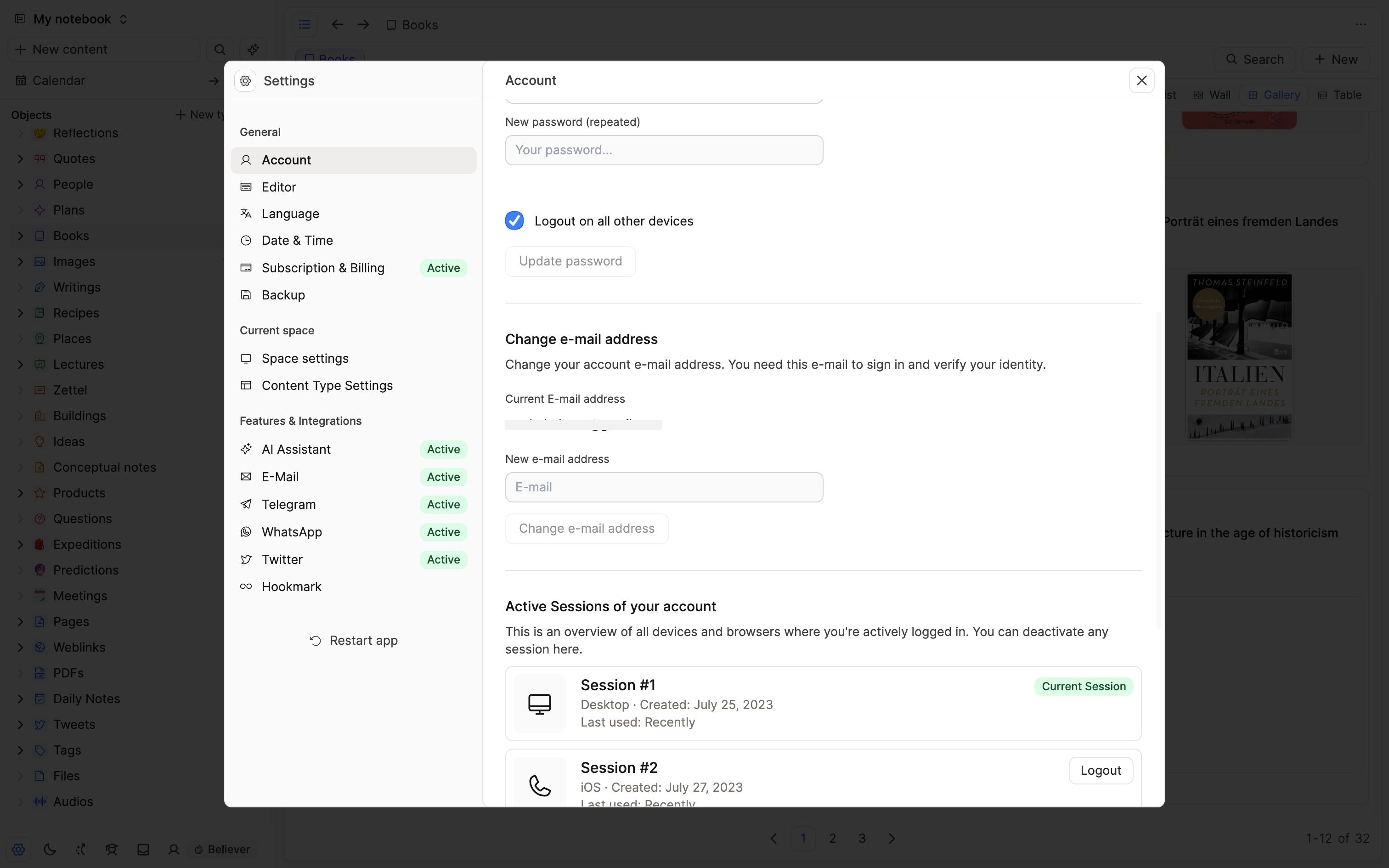Screen dimensions: 1389x868
Task: Logout of Session #2
Action: point(1100,771)
